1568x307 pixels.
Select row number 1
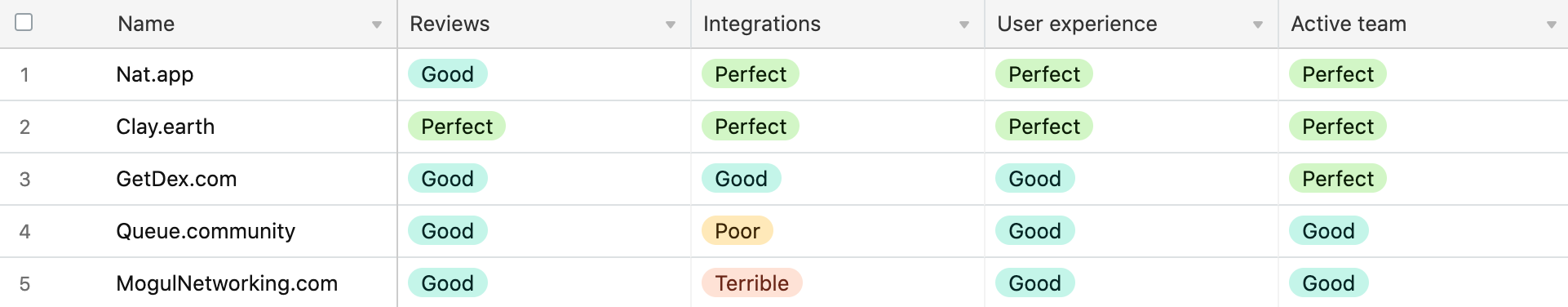coord(24,75)
